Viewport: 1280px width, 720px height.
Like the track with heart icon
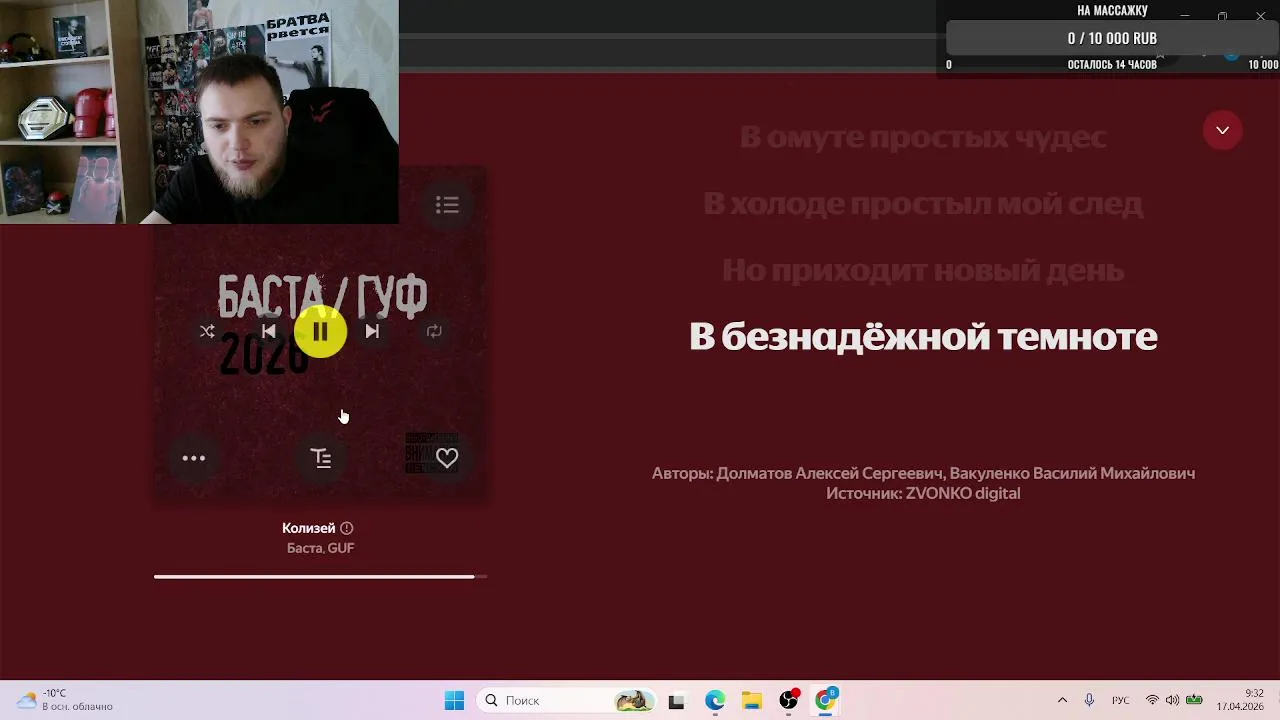pos(447,458)
